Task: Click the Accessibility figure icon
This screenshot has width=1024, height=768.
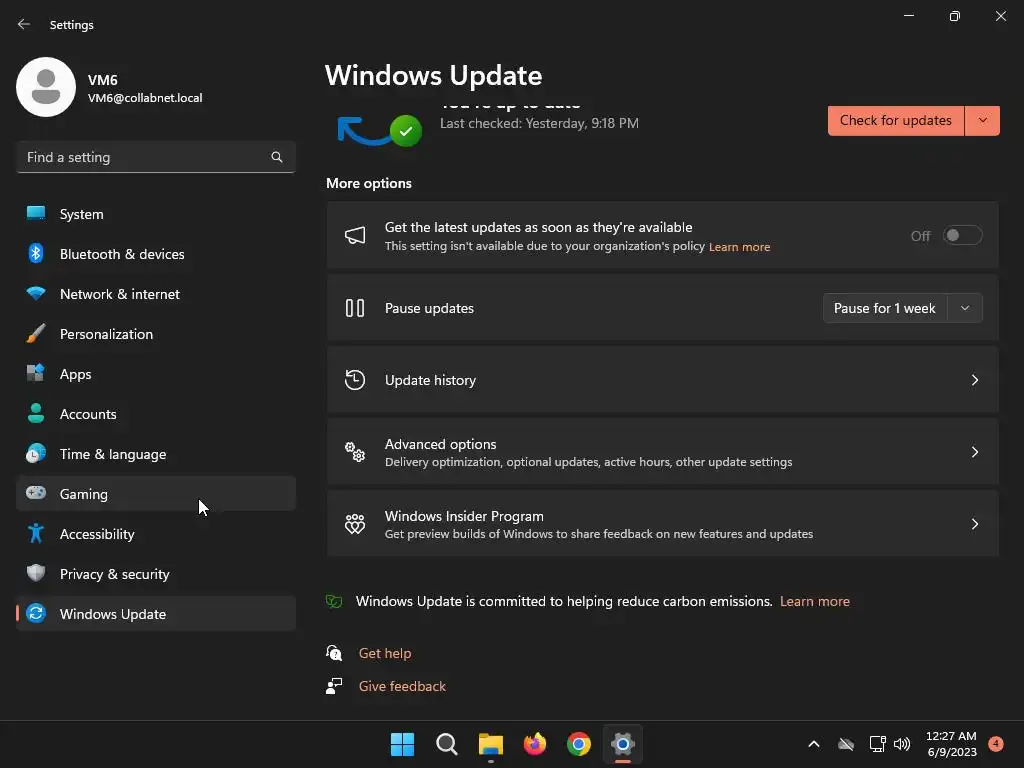Action: coord(36,534)
